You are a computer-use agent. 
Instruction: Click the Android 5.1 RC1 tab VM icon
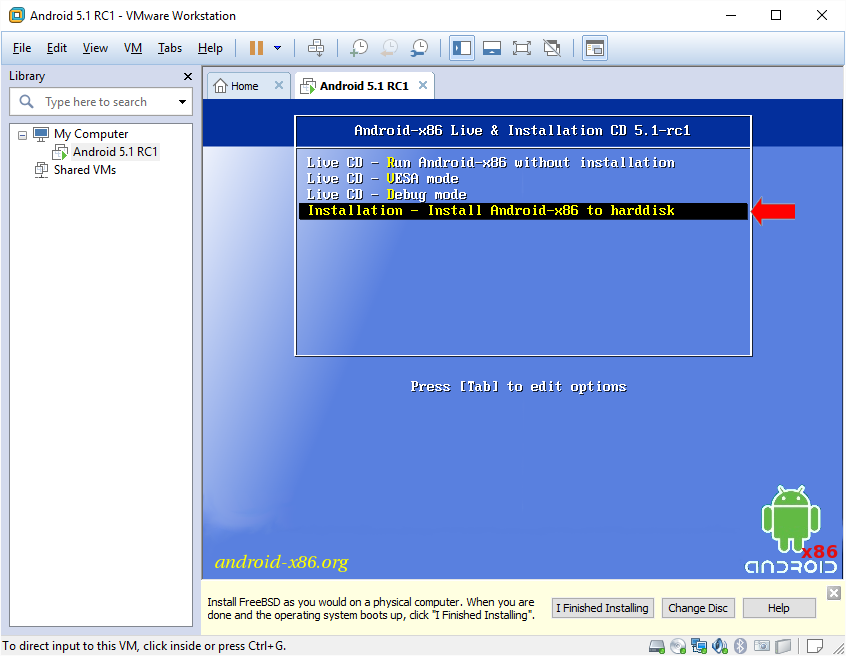click(x=308, y=86)
